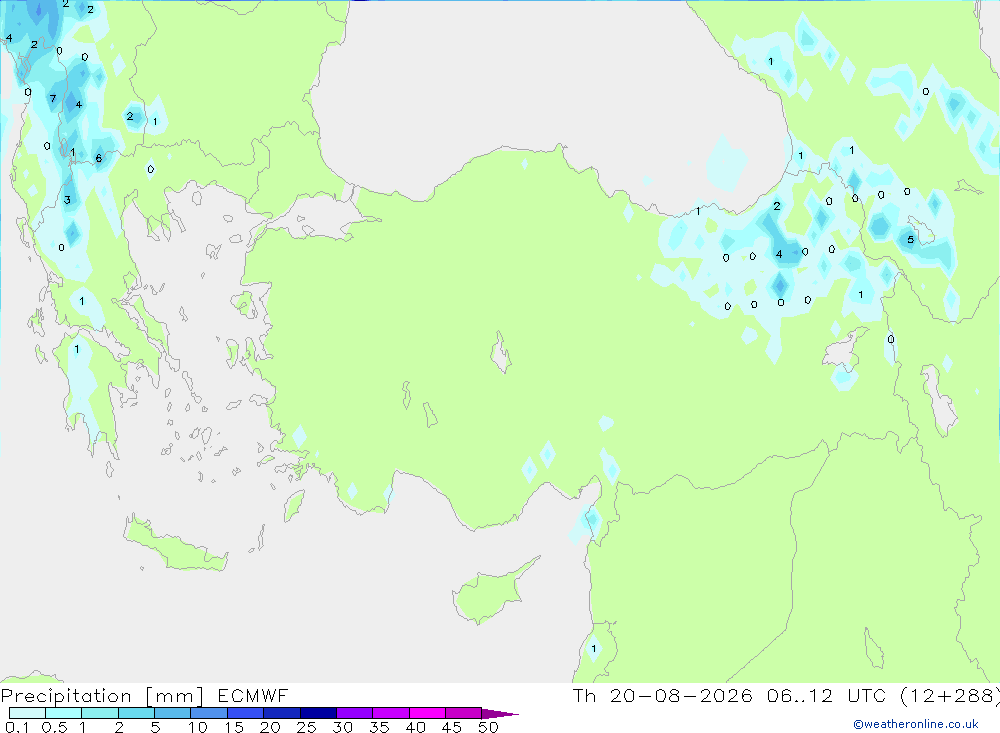This screenshot has height=733, width=1000.
Task: Click the 'Th 20-08-2026' date text
Action: (x=663, y=695)
